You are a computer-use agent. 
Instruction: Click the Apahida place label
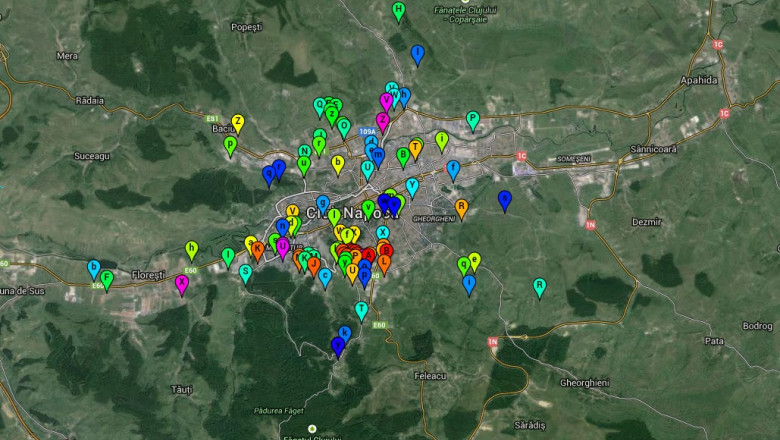click(x=699, y=80)
